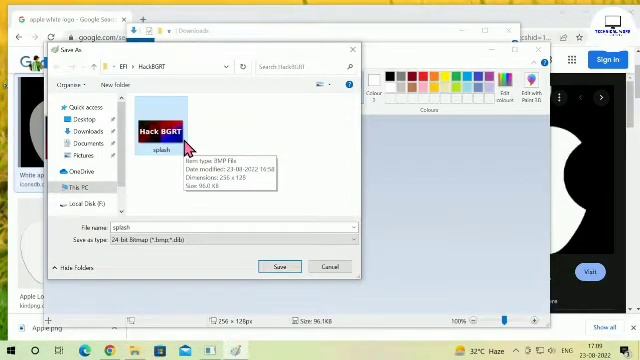The image size is (640, 360).
Task: Open the three-dot menu on image preview
Action: pyautogui.click(x=559, y=98)
